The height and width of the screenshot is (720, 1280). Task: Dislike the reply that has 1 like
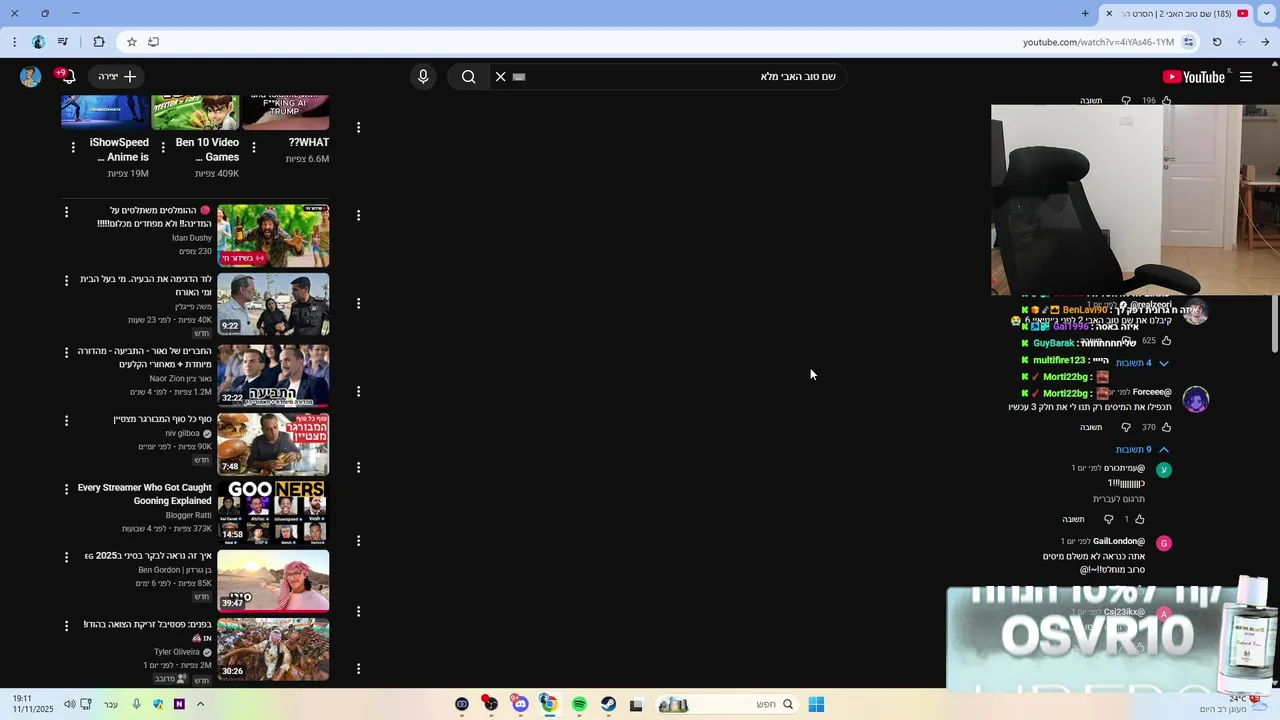tap(1108, 519)
